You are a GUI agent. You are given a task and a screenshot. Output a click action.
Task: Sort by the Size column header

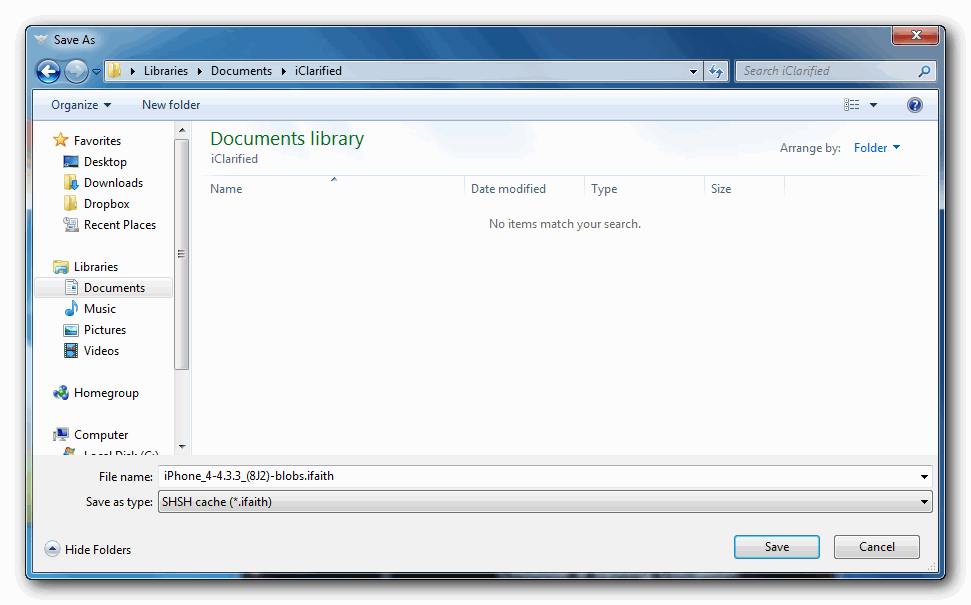[744, 189]
